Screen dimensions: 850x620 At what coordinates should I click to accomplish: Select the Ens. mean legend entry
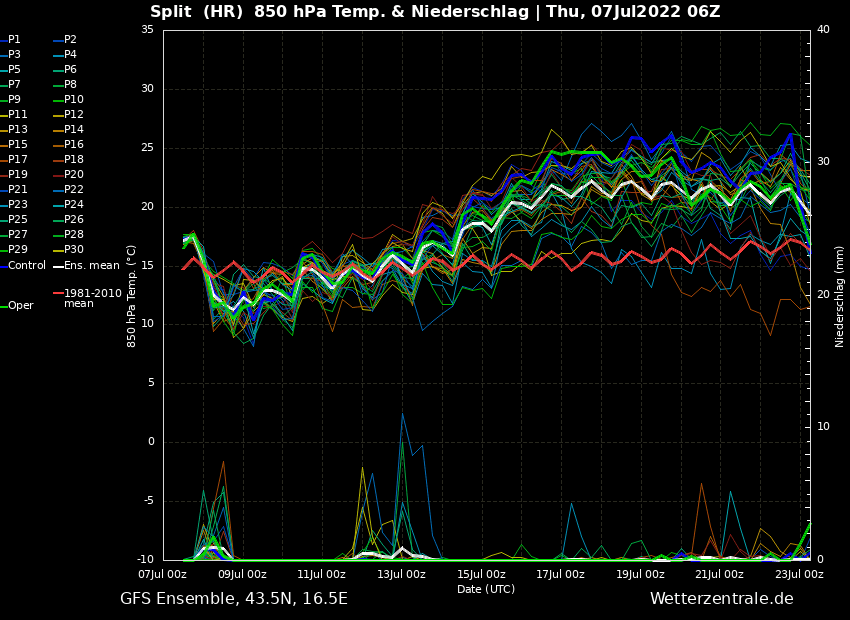(x=91, y=266)
